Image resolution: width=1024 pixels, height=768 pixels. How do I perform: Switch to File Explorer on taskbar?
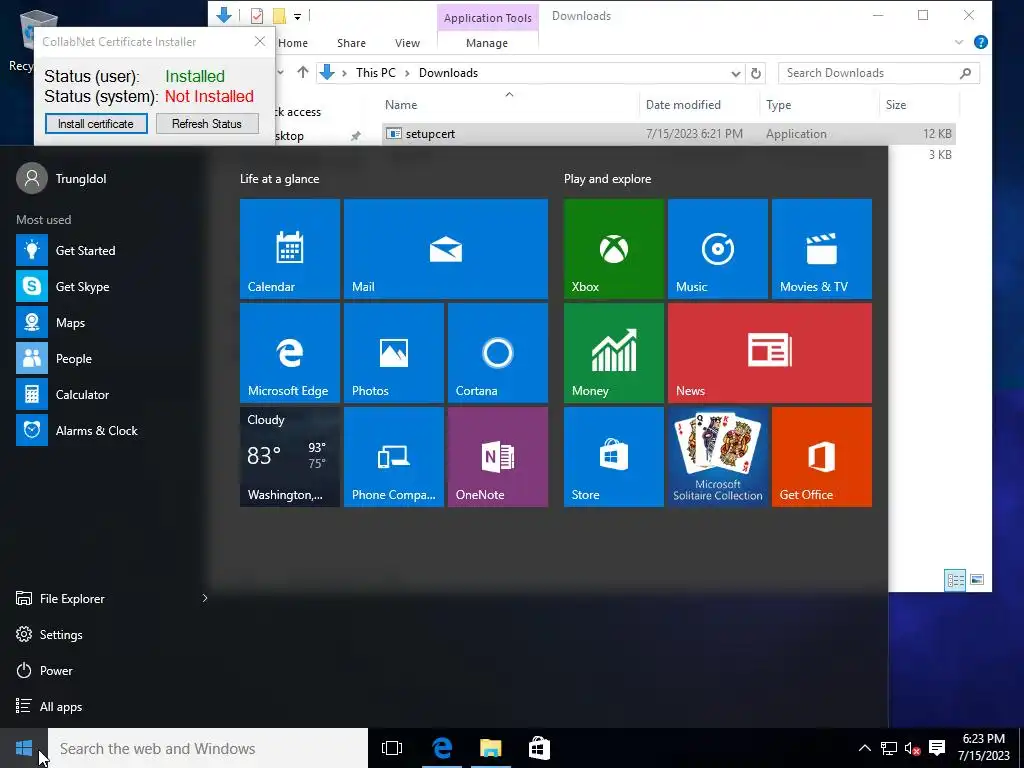(x=490, y=748)
